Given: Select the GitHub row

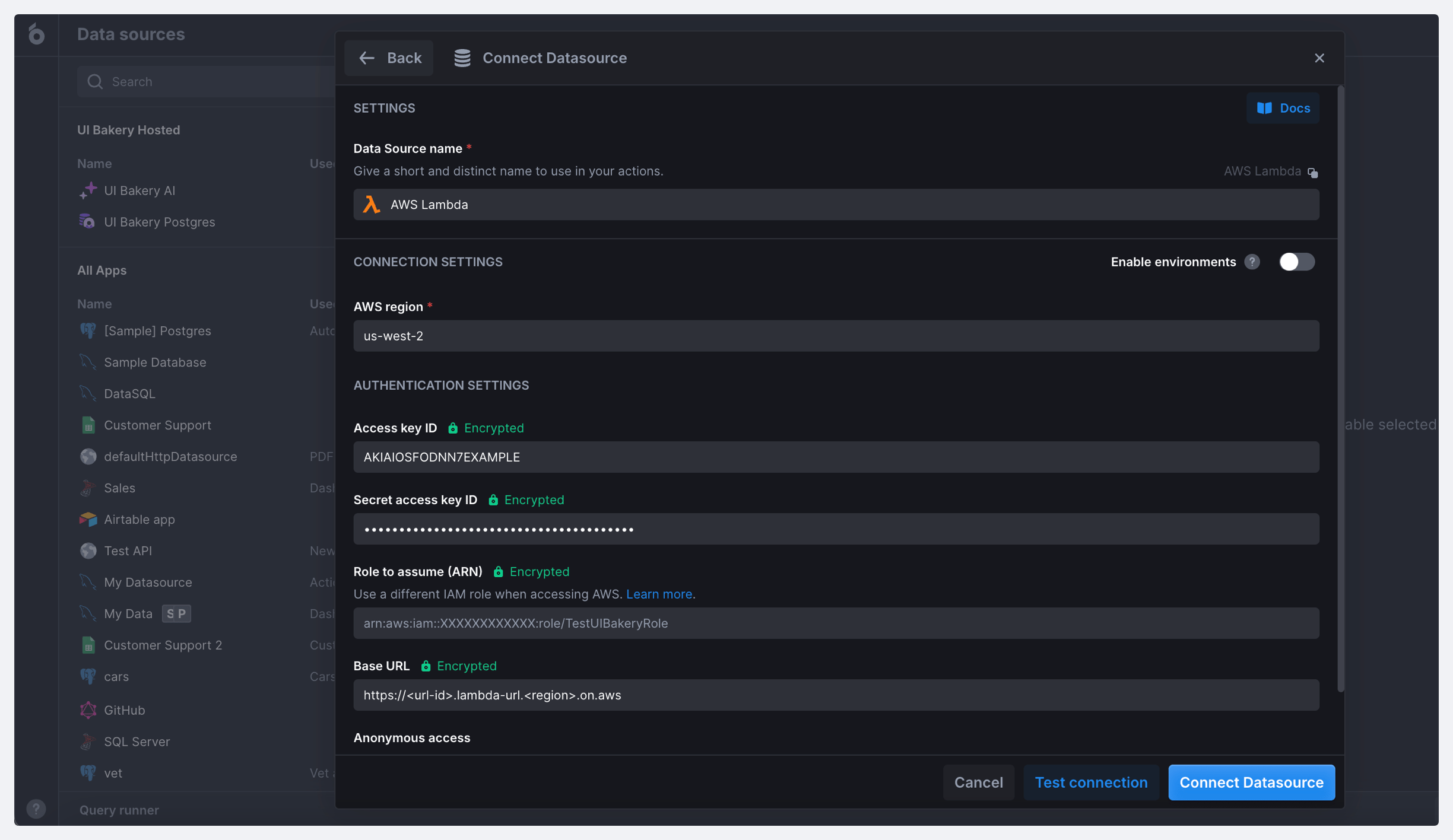Looking at the screenshot, I should [125, 710].
